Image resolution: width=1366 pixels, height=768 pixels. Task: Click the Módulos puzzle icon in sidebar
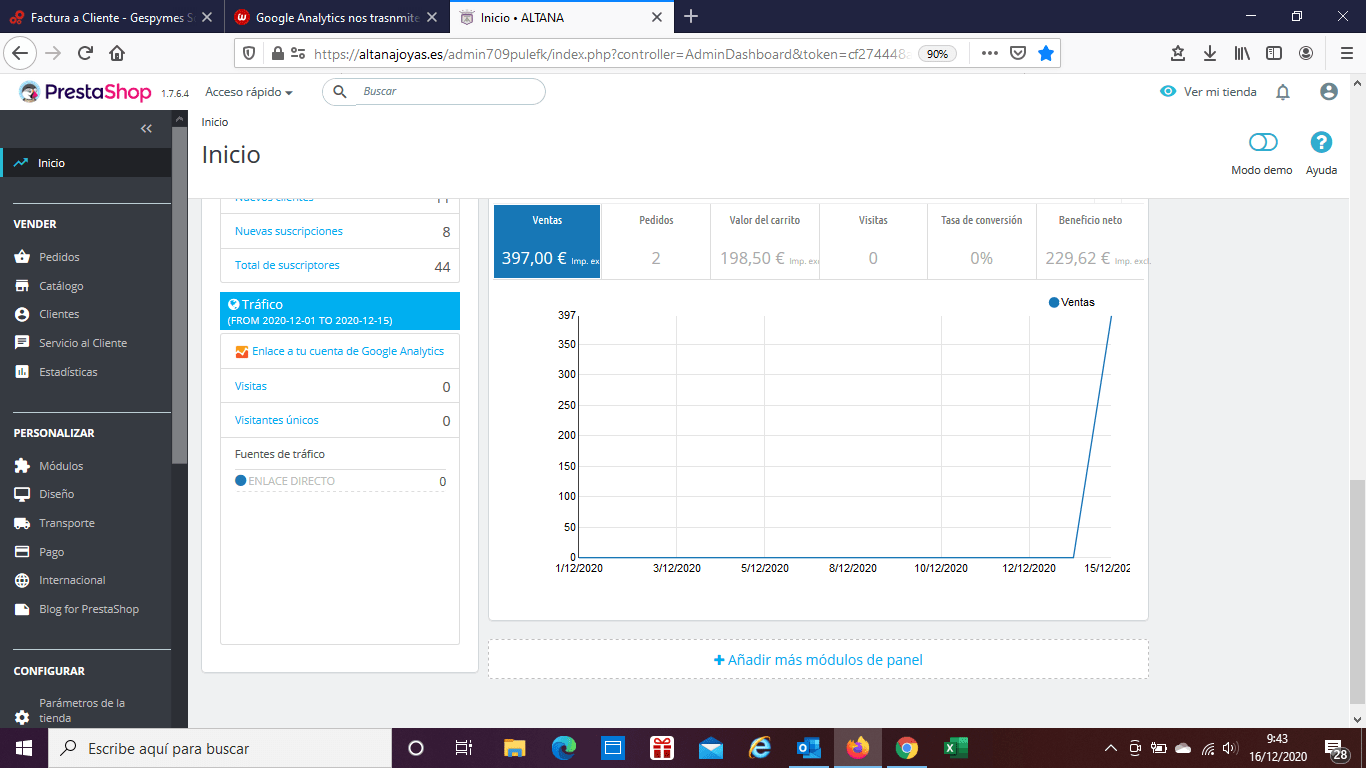click(22, 466)
